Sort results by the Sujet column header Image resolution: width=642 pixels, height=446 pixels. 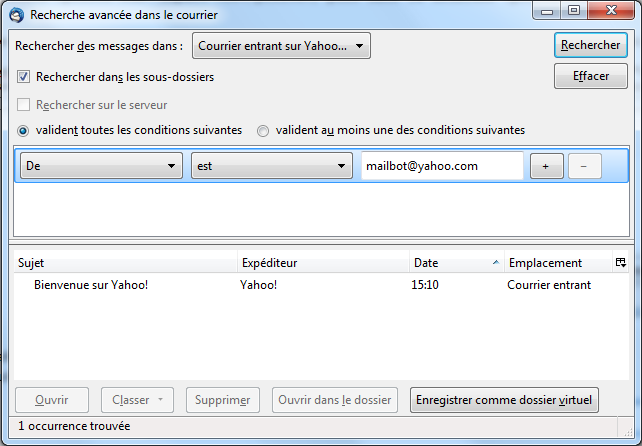click(125, 263)
